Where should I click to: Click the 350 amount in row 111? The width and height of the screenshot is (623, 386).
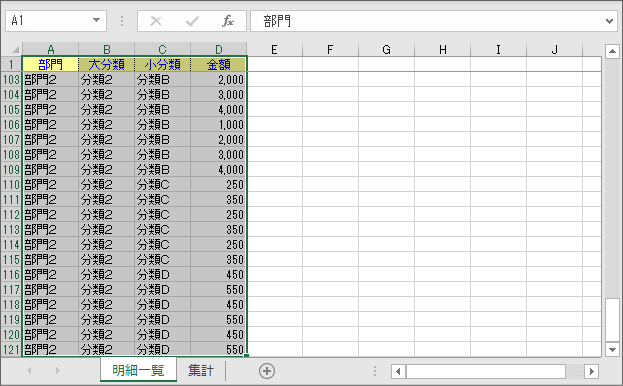click(219, 199)
